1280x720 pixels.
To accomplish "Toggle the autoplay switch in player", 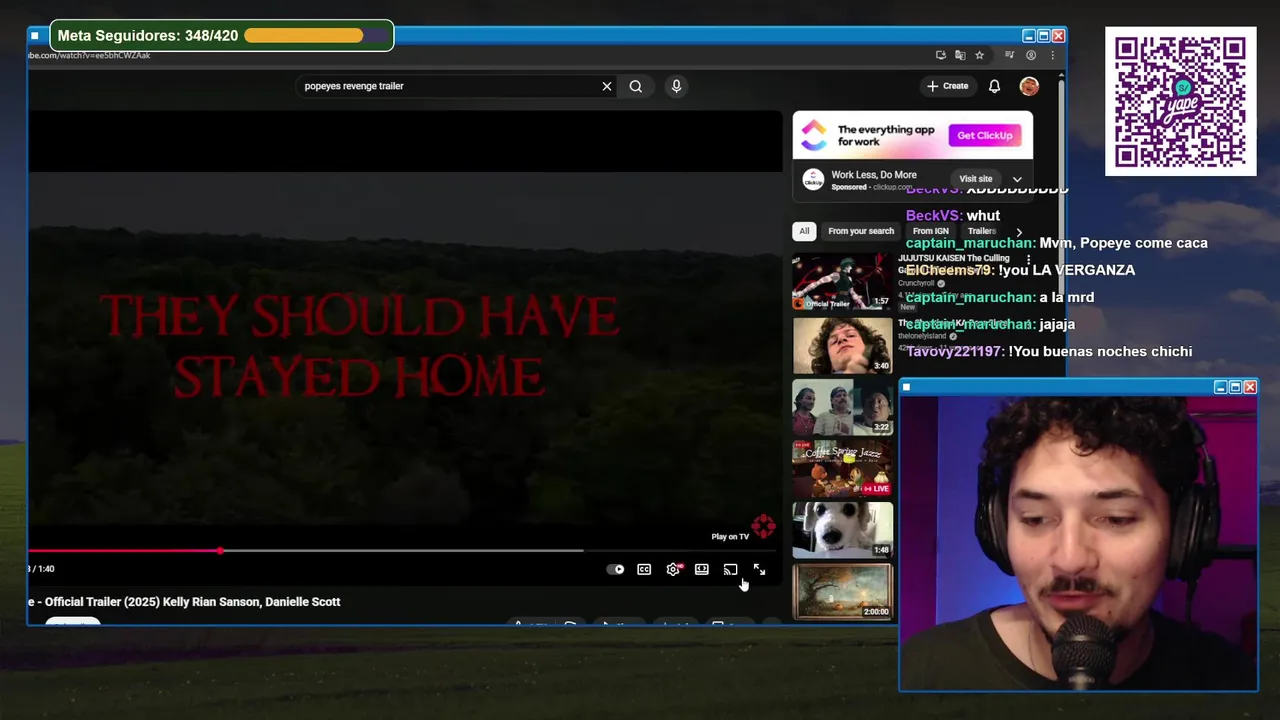I will coord(616,570).
